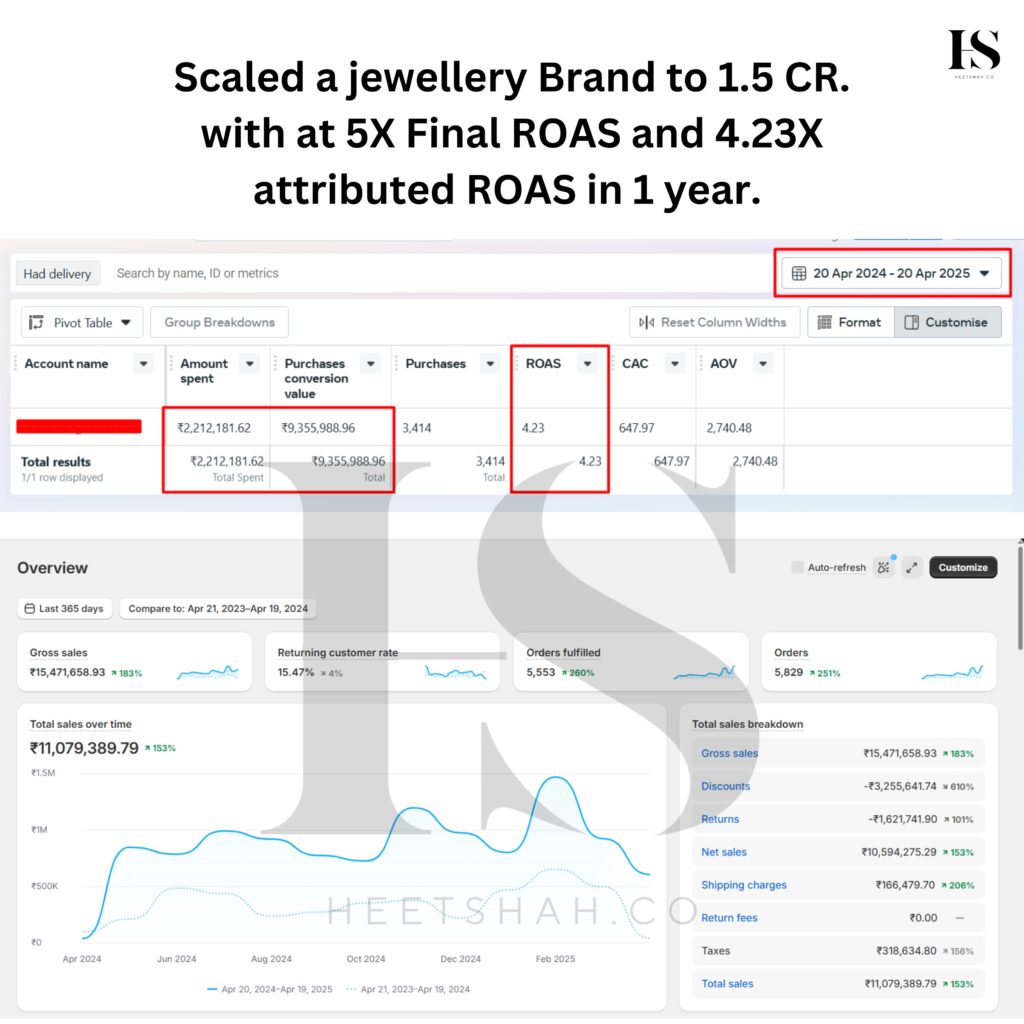Click the Customise columns panel icon
1024x1024 pixels.
tap(912, 322)
